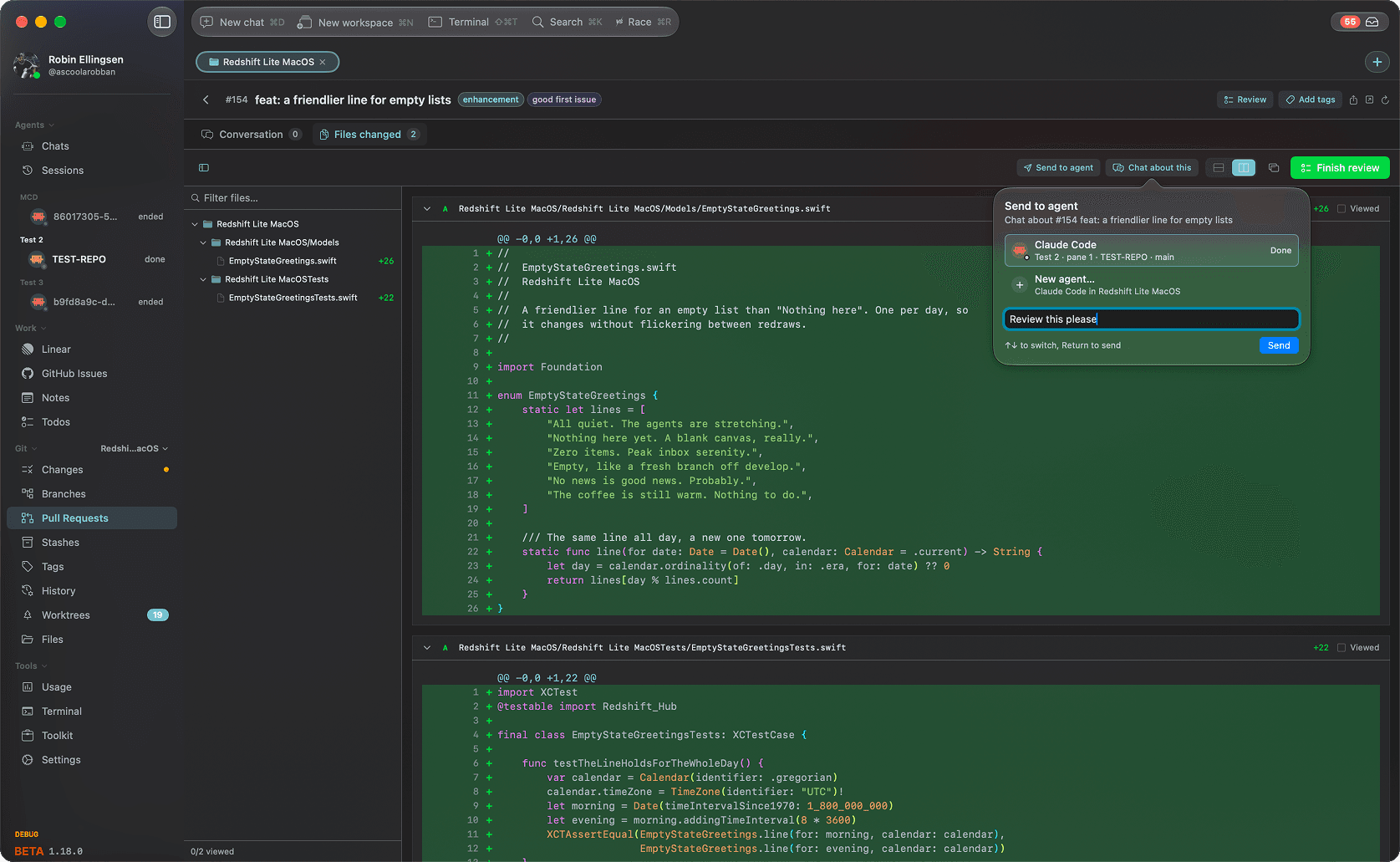Select the Claude Code agent Test 2 row
The width and height of the screenshot is (1400, 862).
(x=1151, y=251)
